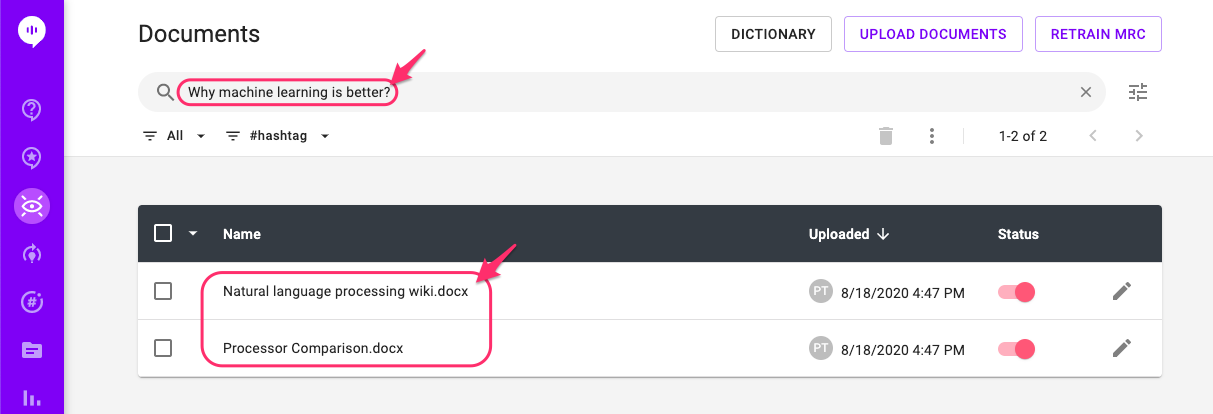
Task: Click the Upload Documents button
Action: click(x=933, y=34)
